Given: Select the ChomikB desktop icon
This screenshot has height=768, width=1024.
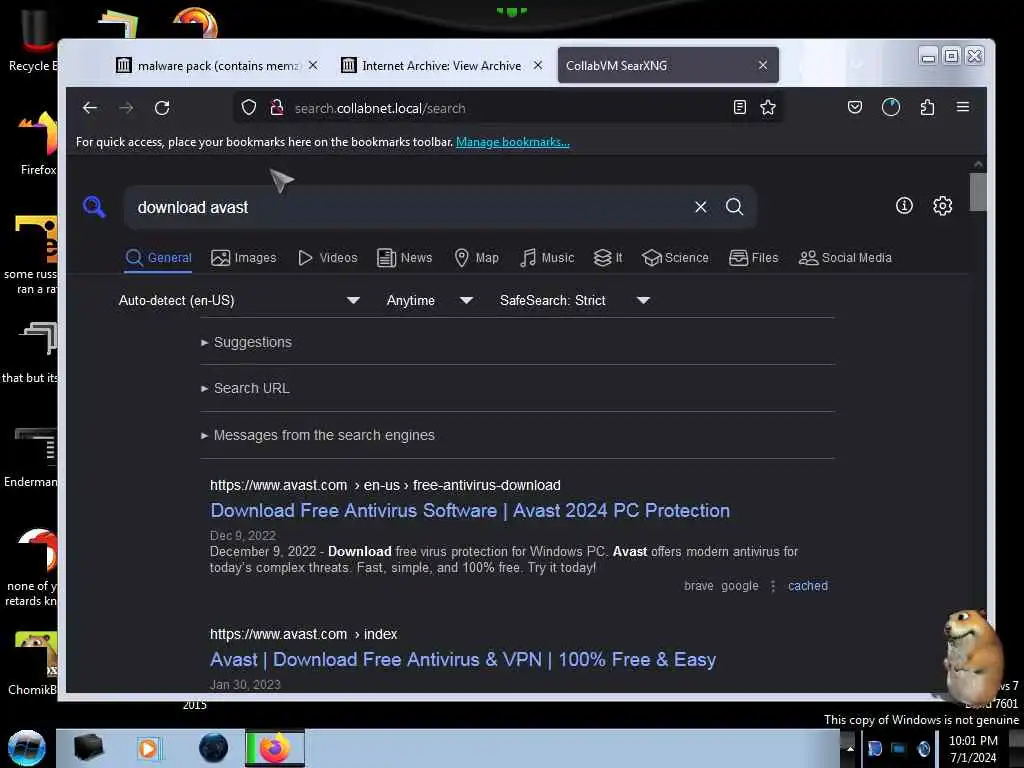Looking at the screenshot, I should coord(33,664).
